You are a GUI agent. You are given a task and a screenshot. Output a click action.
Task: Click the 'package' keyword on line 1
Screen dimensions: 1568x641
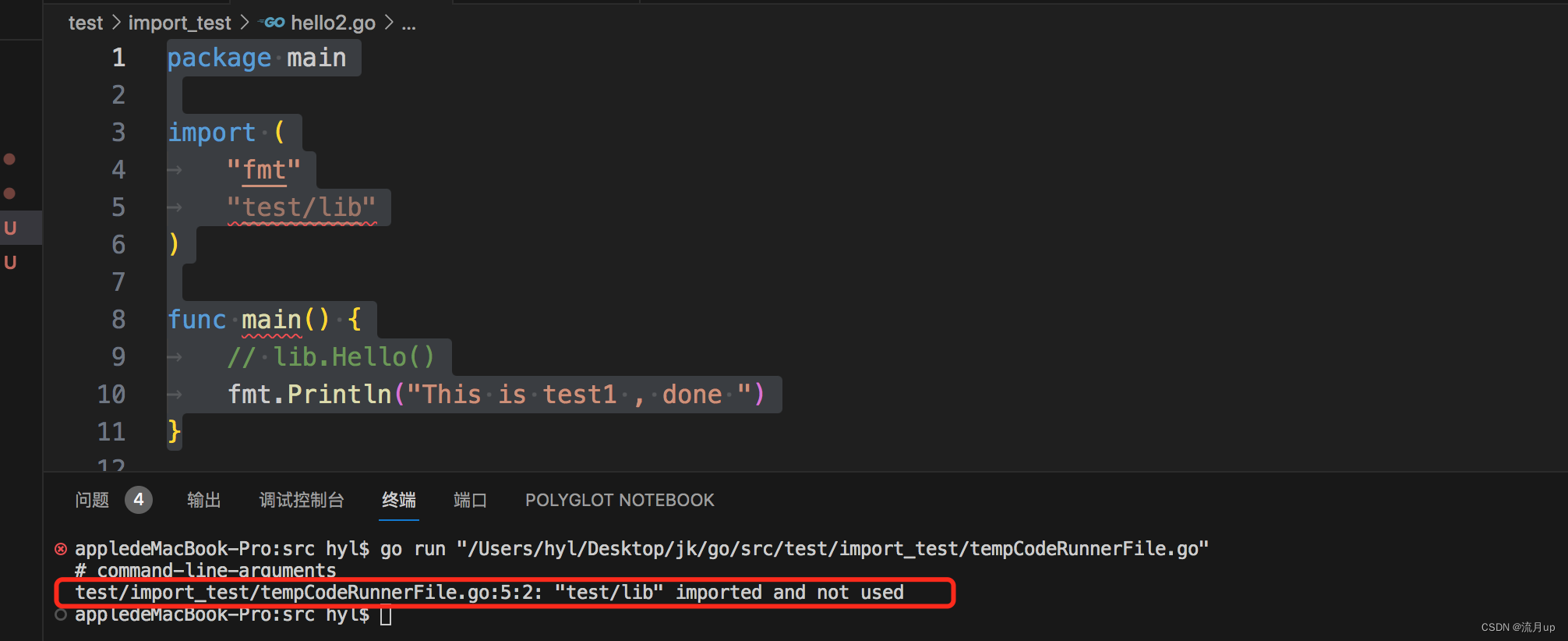219,58
